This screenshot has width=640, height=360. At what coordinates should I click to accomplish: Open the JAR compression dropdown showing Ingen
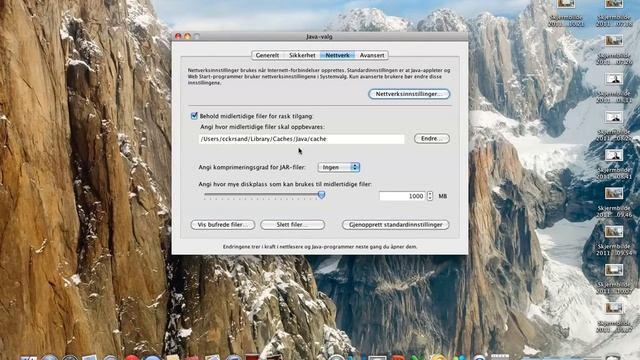(x=339, y=167)
